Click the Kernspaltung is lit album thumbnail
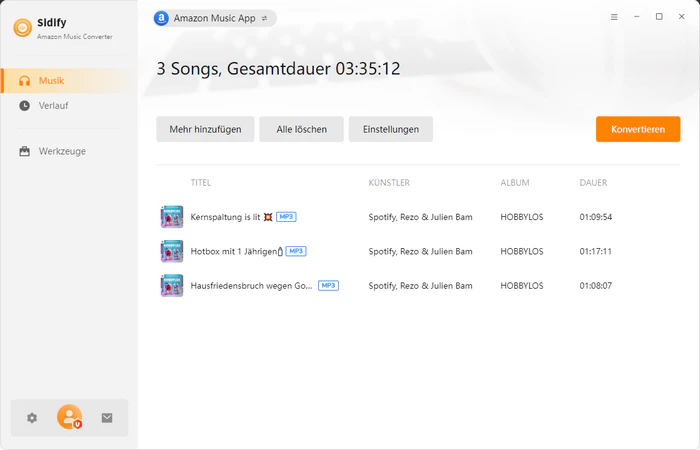The image size is (700, 450). [171, 217]
